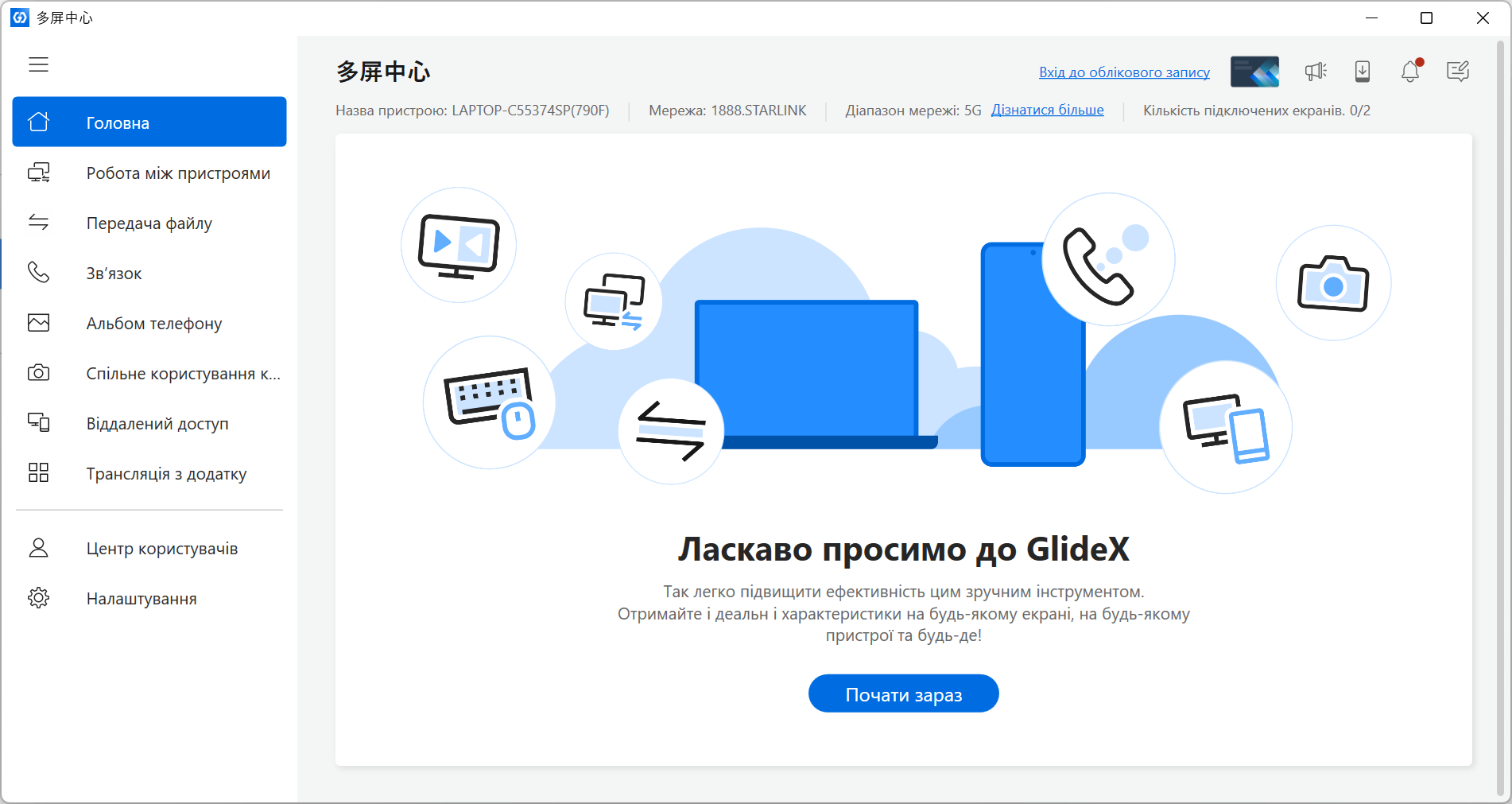Minimize the GlideX window

click(x=1371, y=17)
